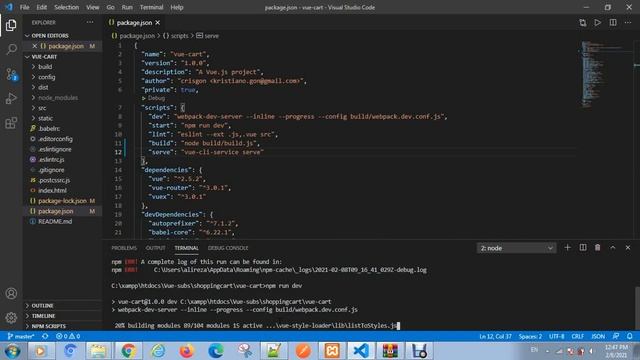
Task: Split the terminal panel
Action: coord(582,248)
